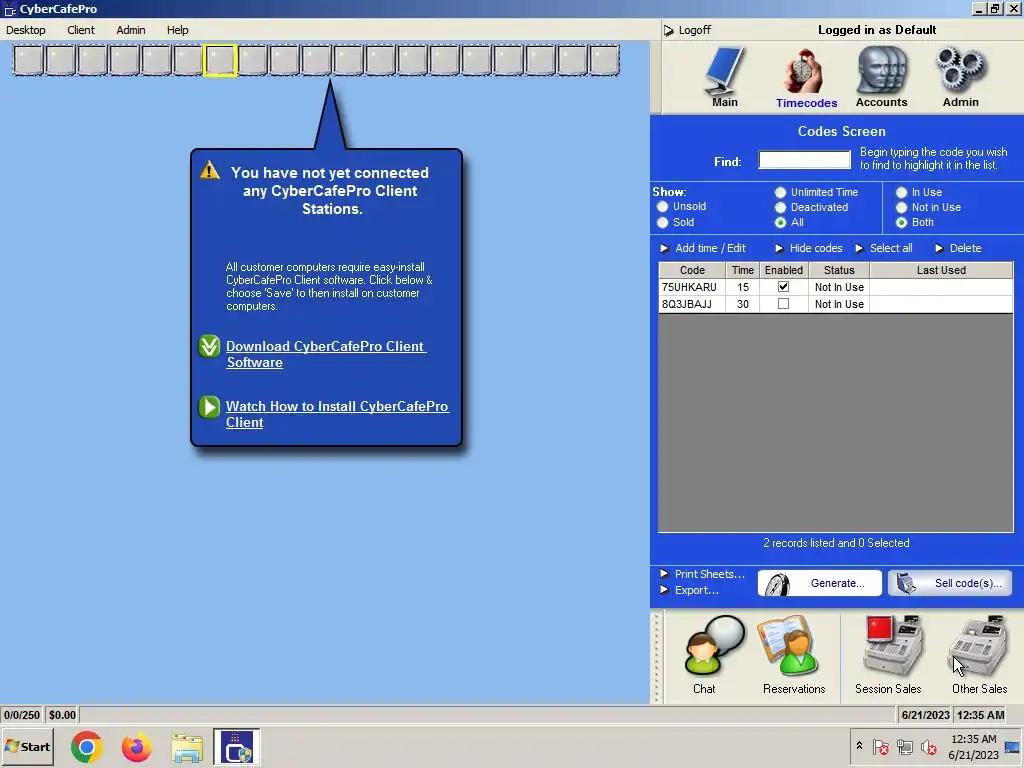
Task: Click Download CyberCafePro Client Software link
Action: [326, 355]
